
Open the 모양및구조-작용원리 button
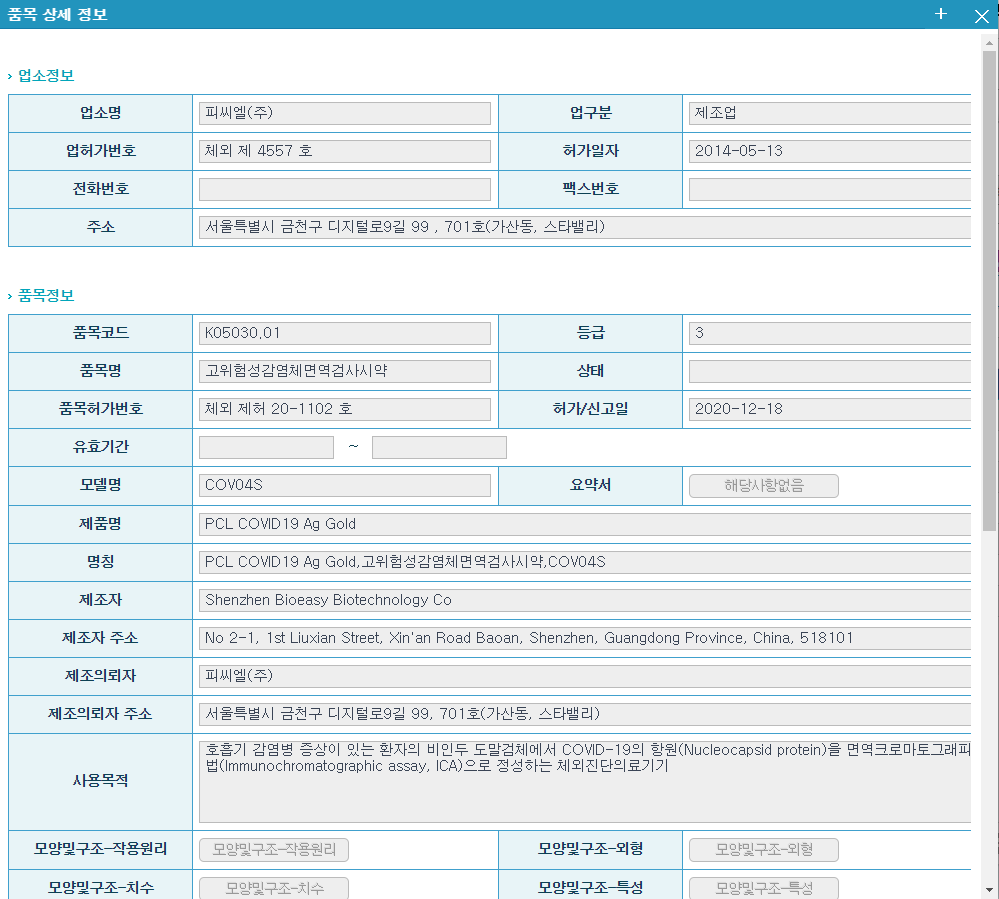[274, 849]
